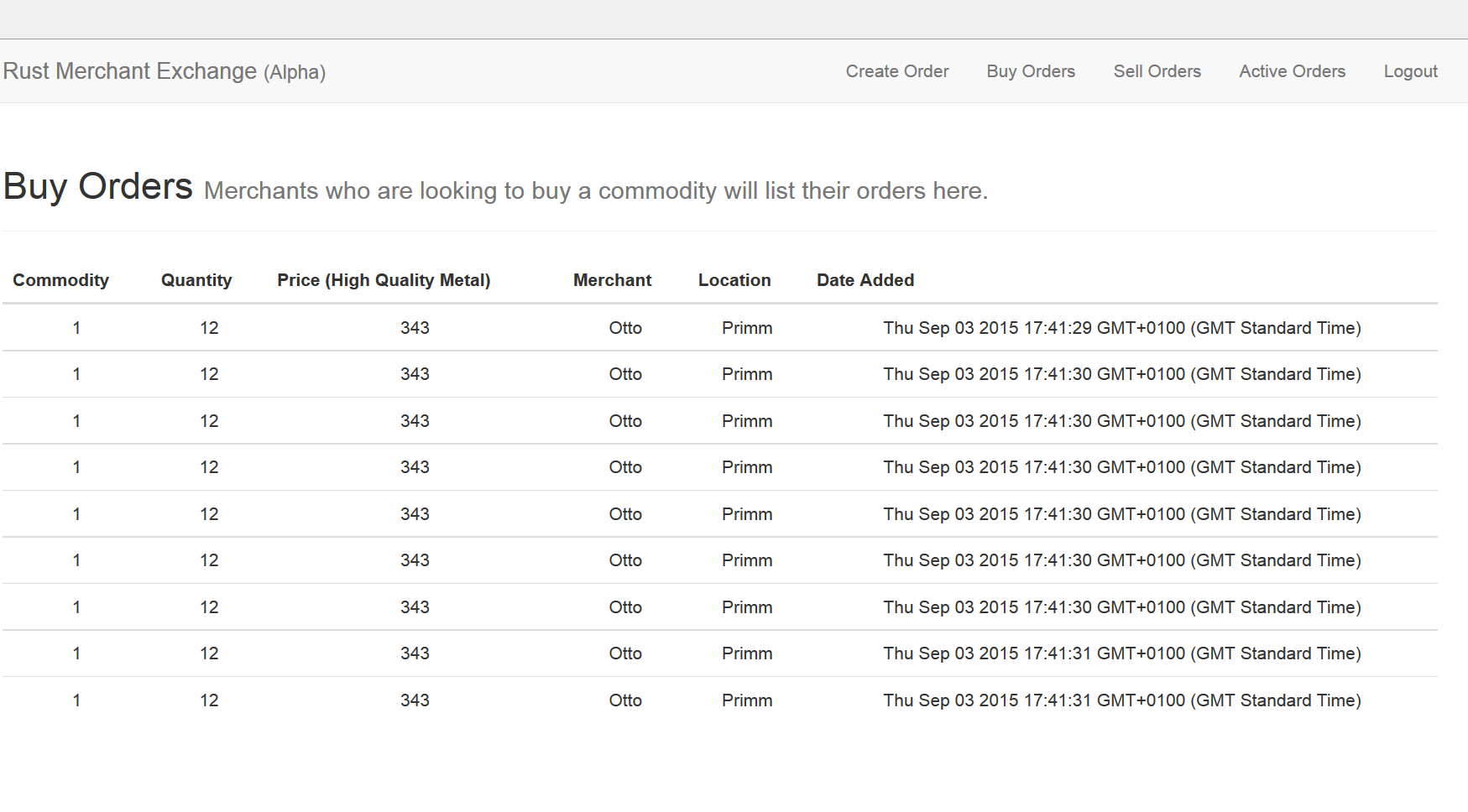Screen dimensions: 1468x812
Task: Click the Price (High Quality Metal) header
Action: tap(384, 280)
